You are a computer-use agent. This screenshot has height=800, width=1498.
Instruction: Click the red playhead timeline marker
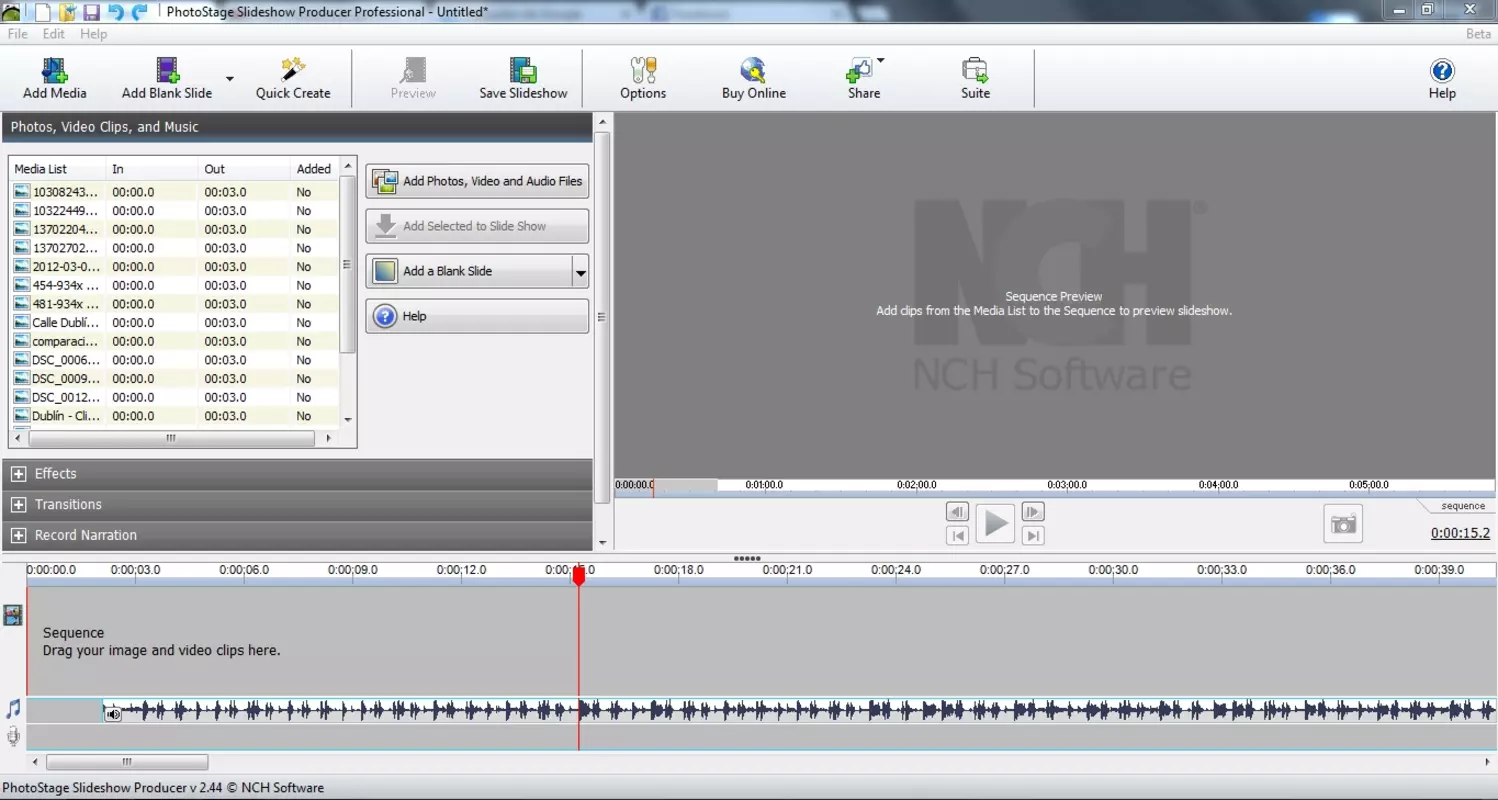(x=578, y=575)
